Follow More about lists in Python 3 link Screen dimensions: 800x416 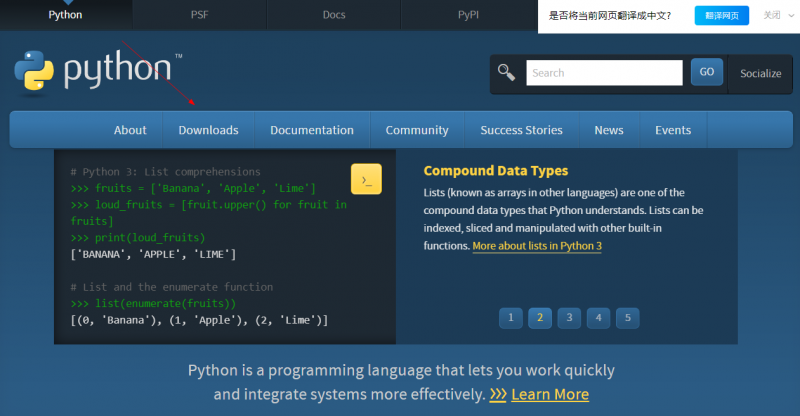pyautogui.click(x=537, y=246)
